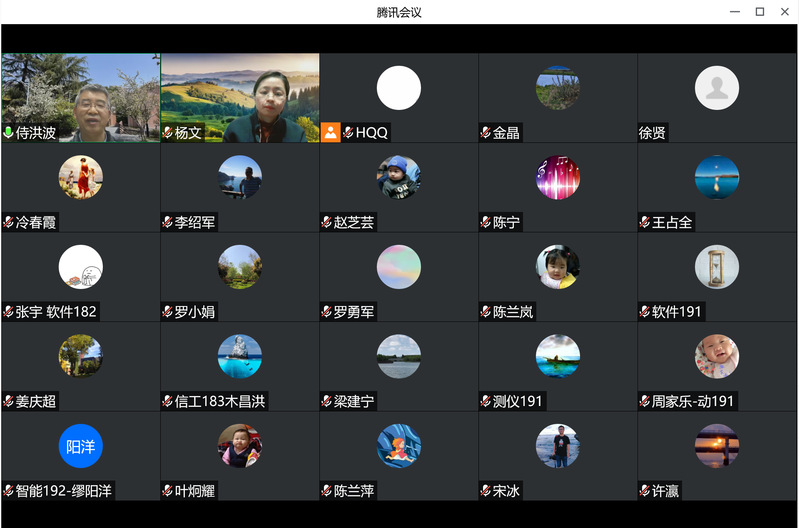Click the muted mic icon beside 杨文
The width and height of the screenshot is (799, 528).
pos(168,133)
